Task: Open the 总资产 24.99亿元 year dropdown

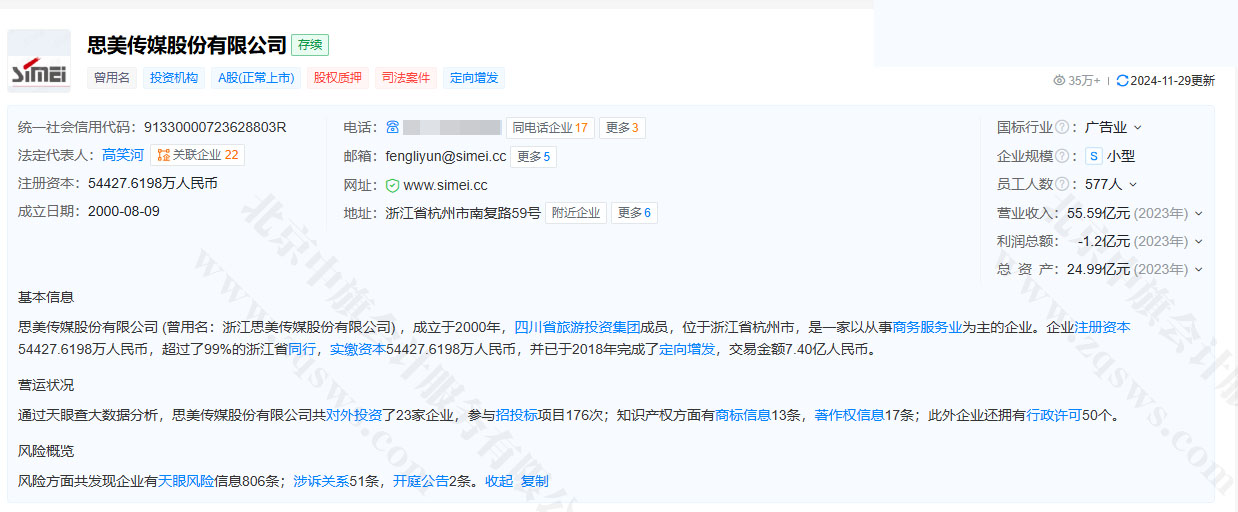Action: [x=1199, y=269]
